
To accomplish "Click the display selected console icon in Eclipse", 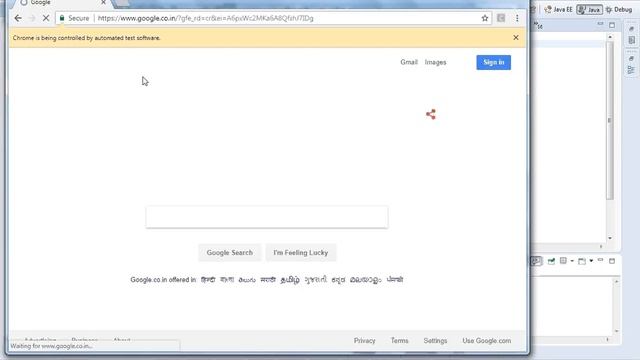I will coord(563,260).
